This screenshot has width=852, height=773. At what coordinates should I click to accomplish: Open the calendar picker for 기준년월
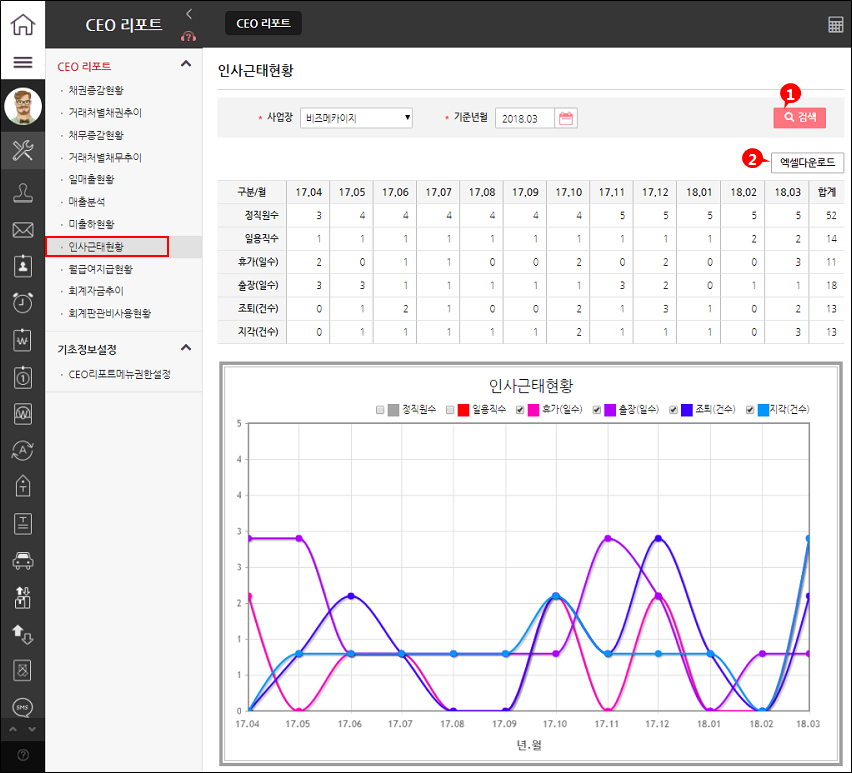[566, 118]
